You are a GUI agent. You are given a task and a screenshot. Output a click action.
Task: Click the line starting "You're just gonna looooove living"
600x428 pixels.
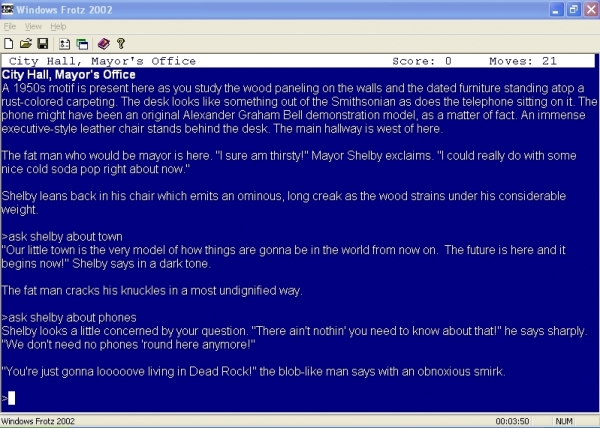253,371
